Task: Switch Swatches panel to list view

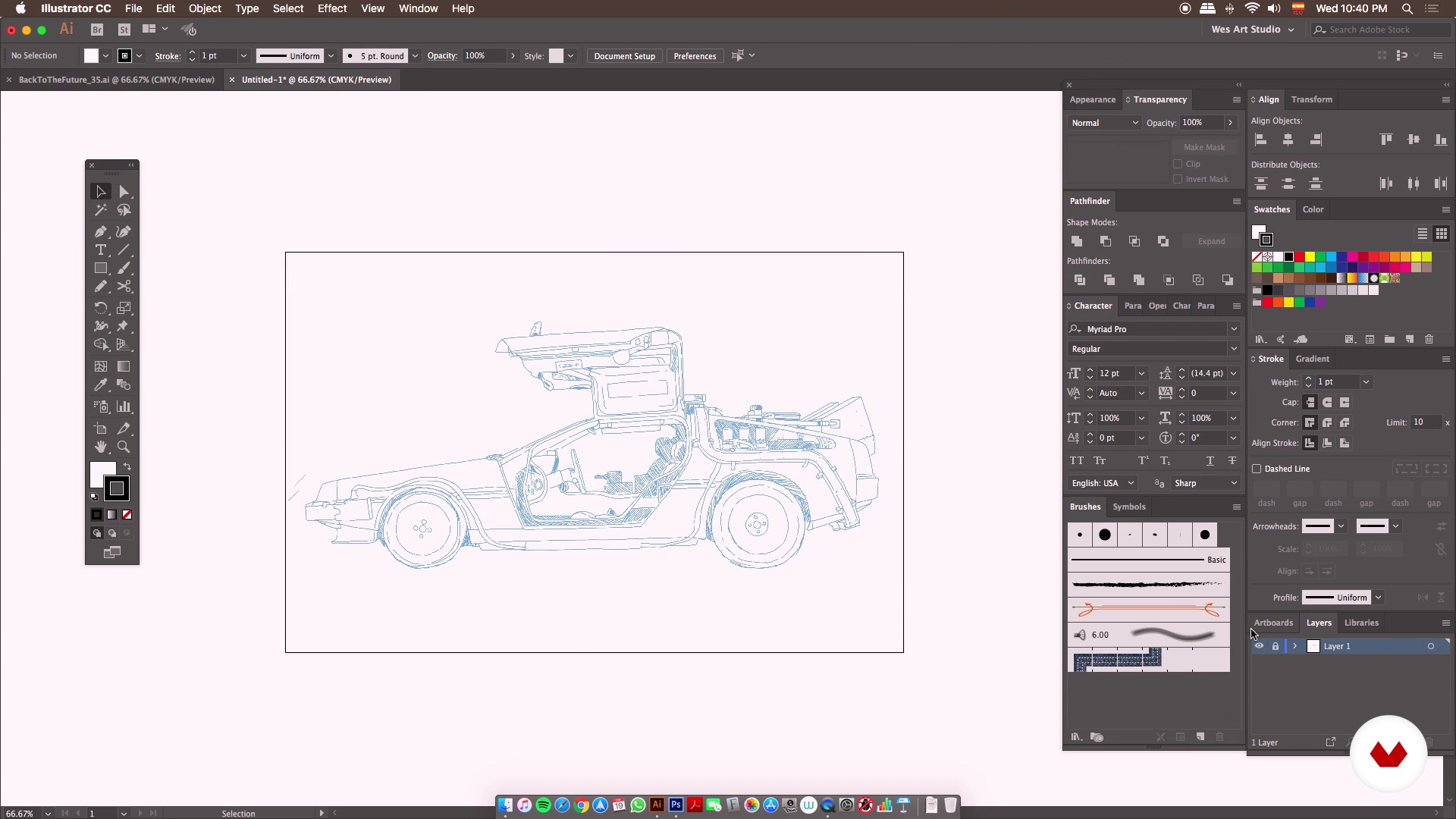Action: tap(1423, 234)
